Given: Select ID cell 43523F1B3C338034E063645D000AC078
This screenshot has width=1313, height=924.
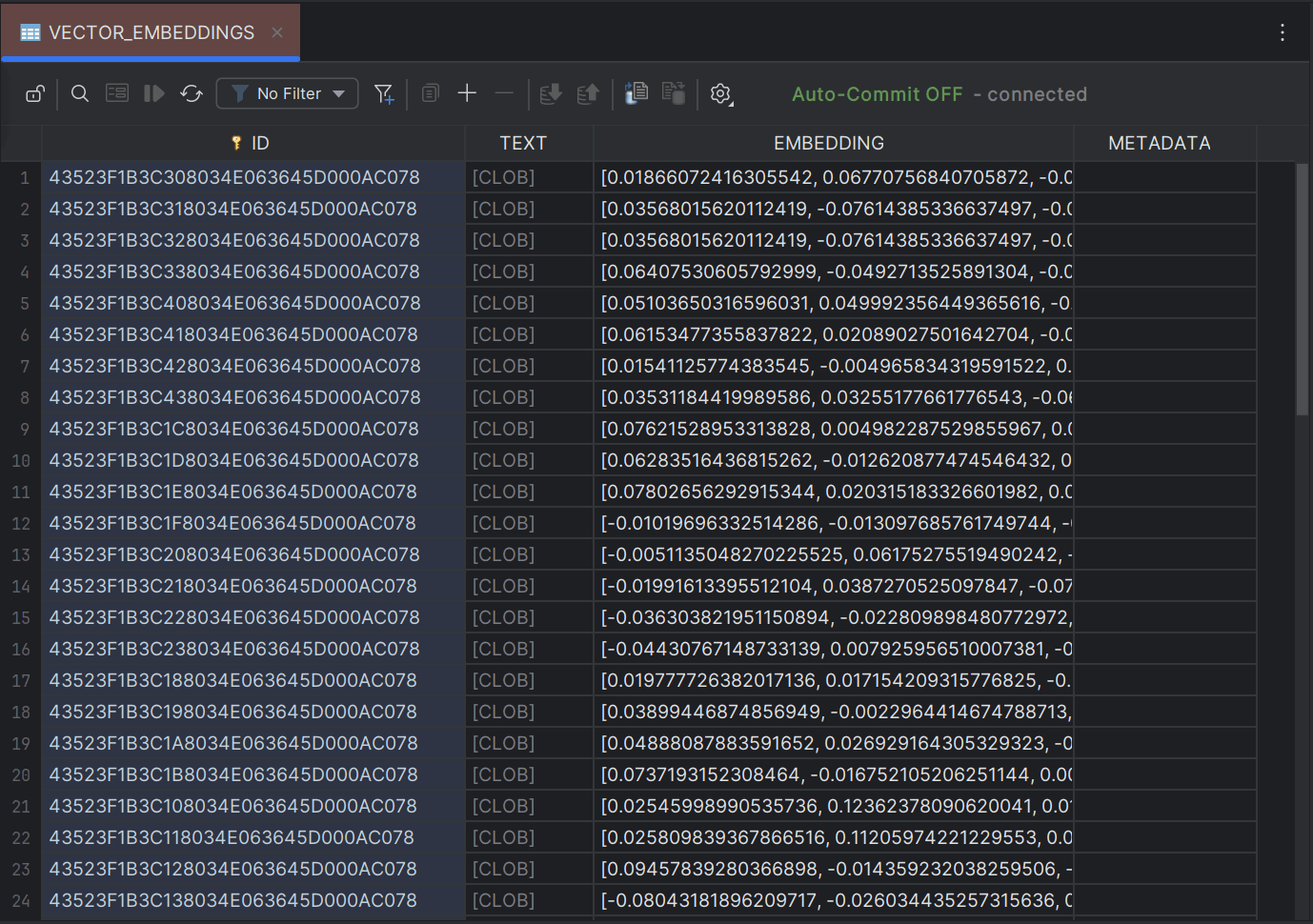Looking at the screenshot, I should pos(253,271).
